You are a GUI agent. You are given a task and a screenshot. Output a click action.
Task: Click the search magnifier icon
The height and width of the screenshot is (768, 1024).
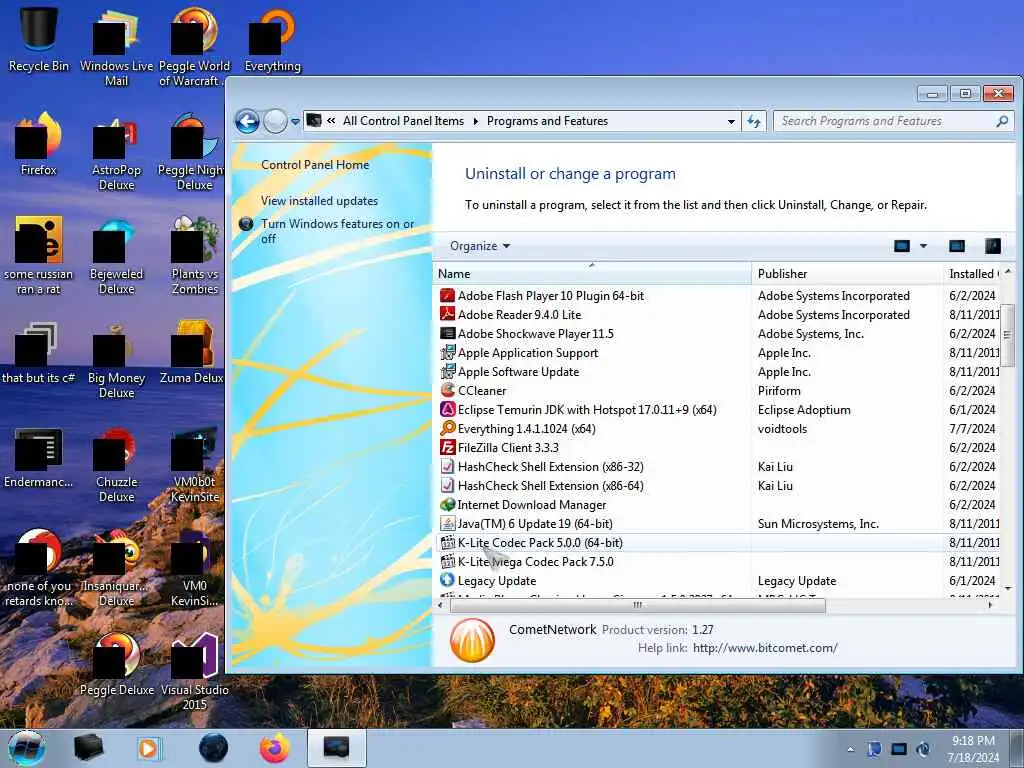[x=1002, y=121]
